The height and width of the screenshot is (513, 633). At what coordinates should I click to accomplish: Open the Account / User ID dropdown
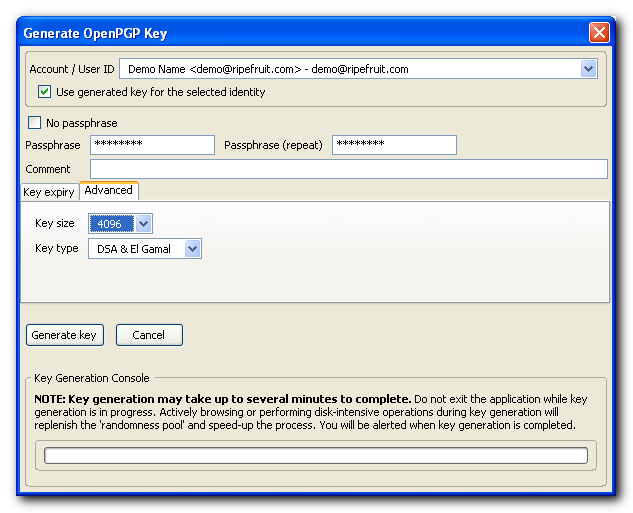point(589,69)
